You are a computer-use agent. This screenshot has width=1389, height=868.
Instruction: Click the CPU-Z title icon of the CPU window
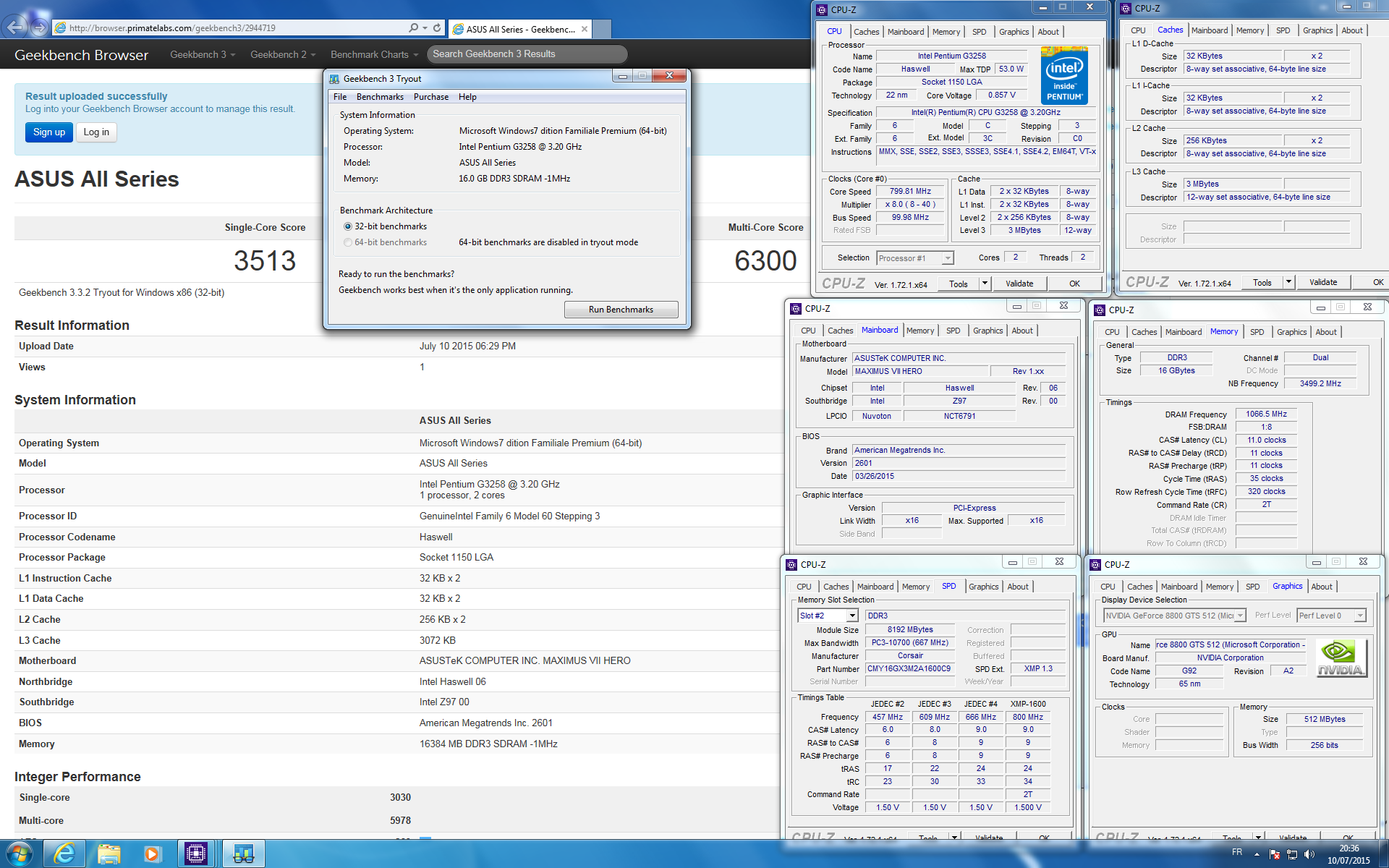pyautogui.click(x=822, y=9)
